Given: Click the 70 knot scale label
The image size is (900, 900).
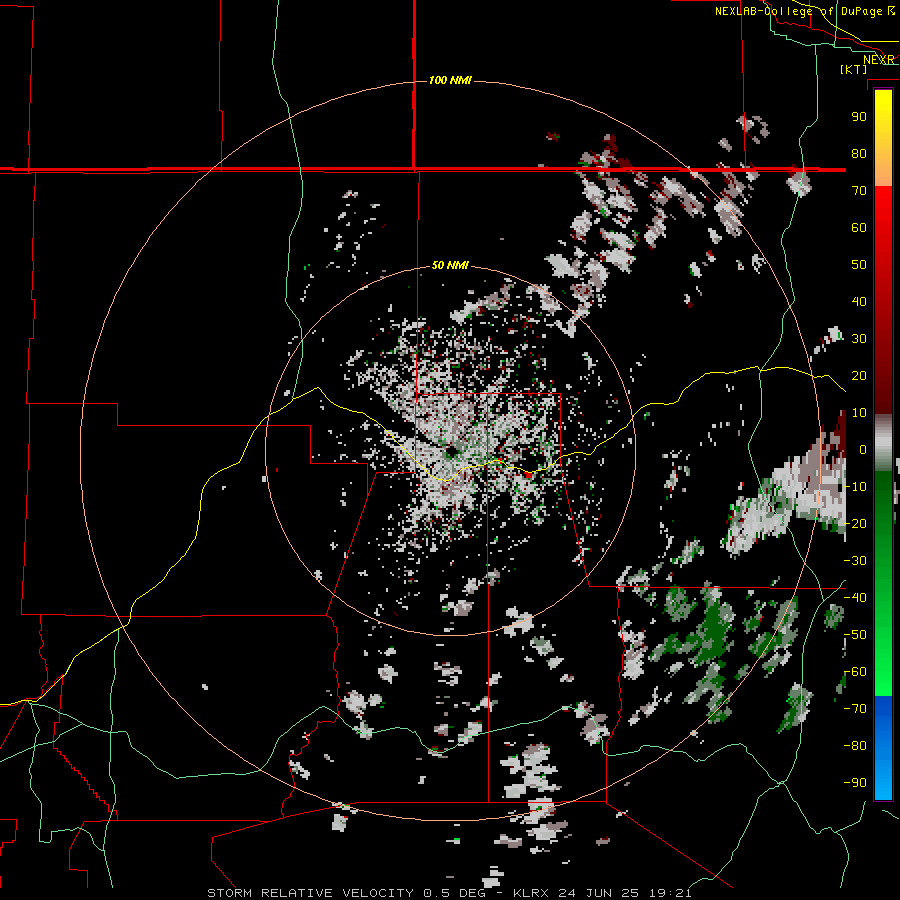Looking at the screenshot, I should 859,191.
